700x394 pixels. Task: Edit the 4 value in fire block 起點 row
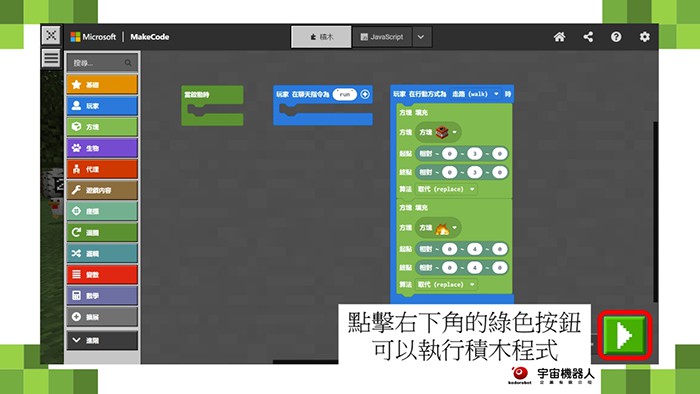(475, 249)
